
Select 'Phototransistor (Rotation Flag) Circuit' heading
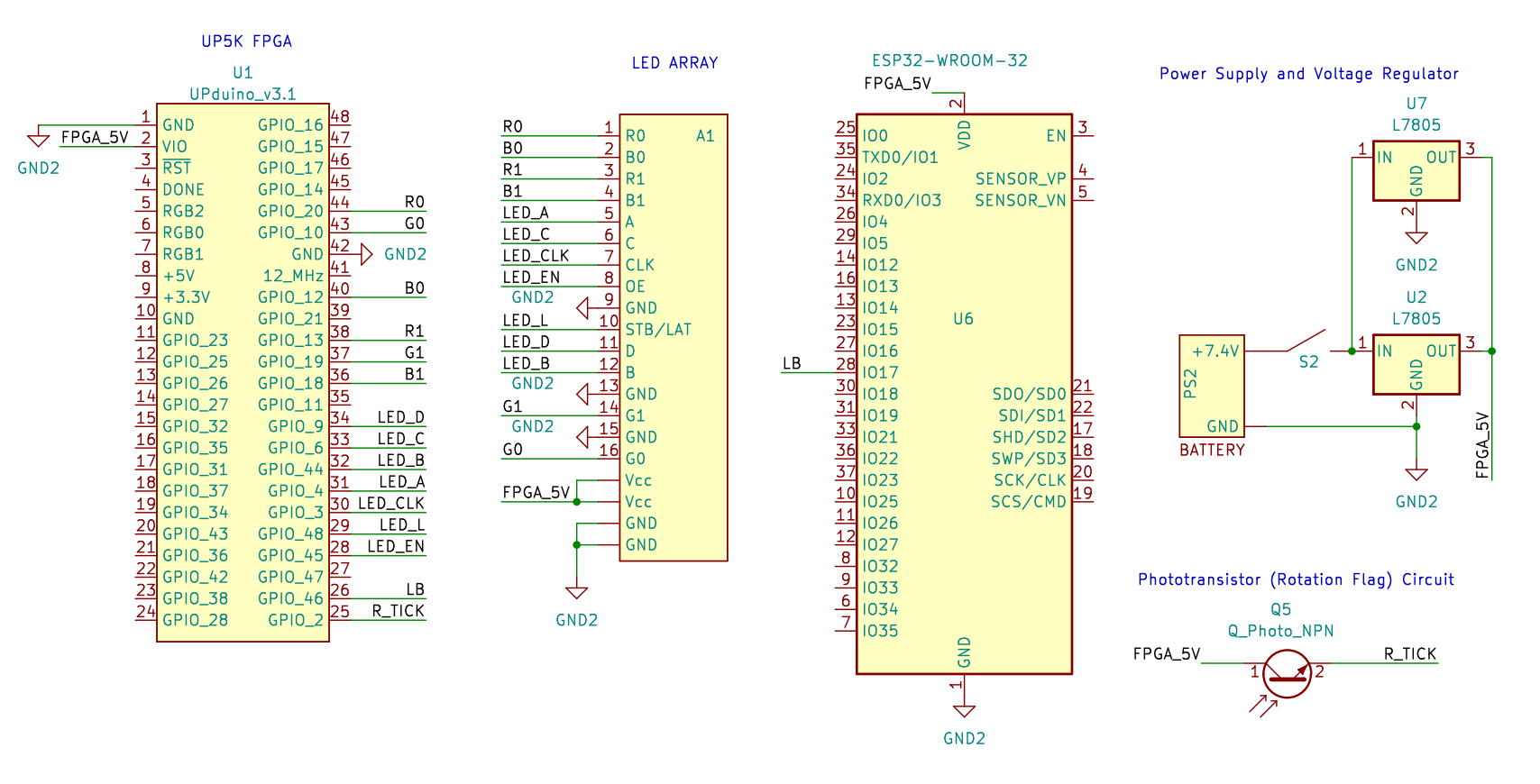coord(1296,579)
